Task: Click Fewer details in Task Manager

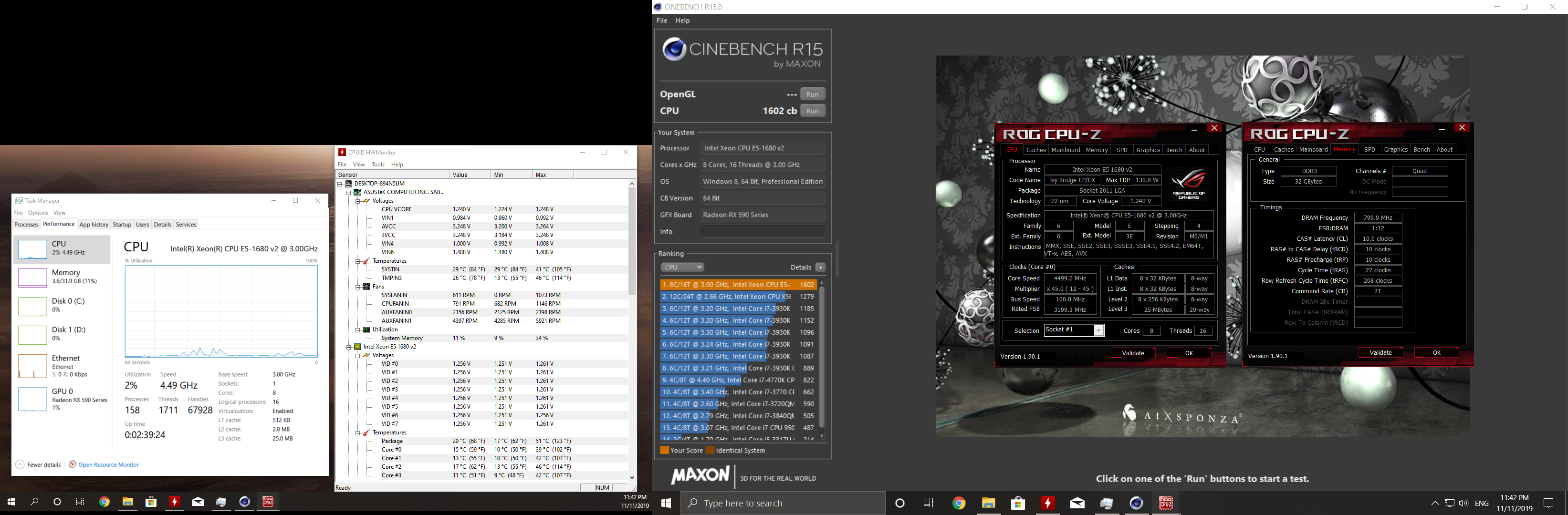Action: [x=44, y=465]
